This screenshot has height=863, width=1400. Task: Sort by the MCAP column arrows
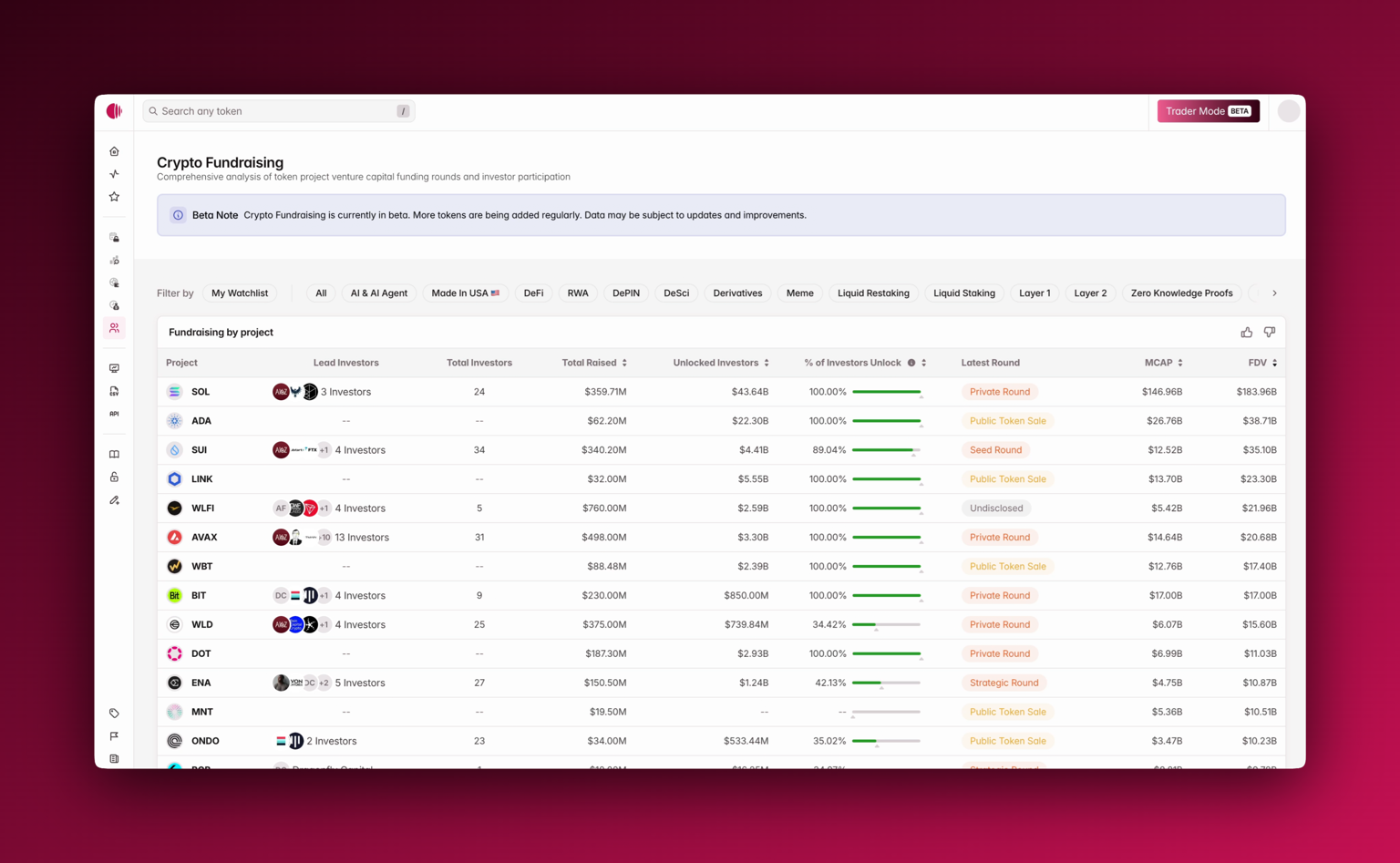1180,363
